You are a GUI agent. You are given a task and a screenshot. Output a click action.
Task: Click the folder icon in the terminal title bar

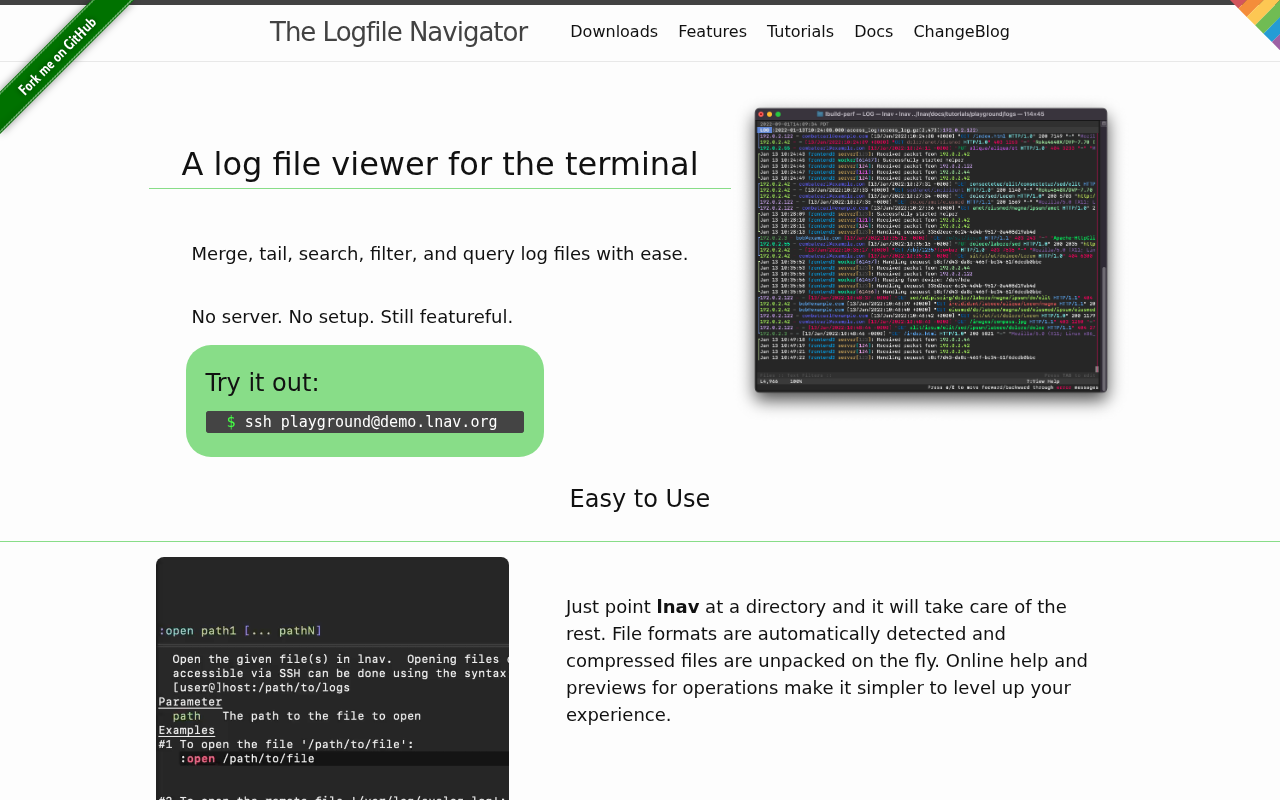click(819, 113)
